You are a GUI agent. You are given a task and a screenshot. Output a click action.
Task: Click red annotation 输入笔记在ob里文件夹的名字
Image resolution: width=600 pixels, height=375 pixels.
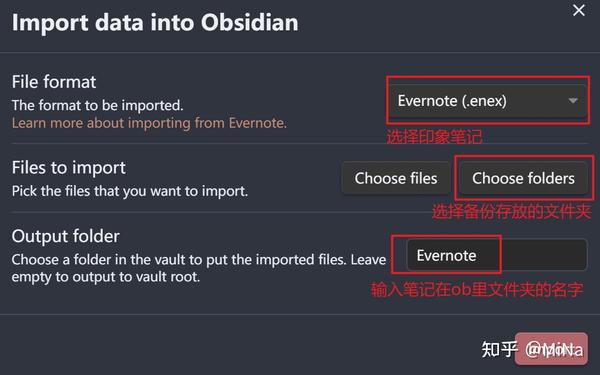pos(477,290)
